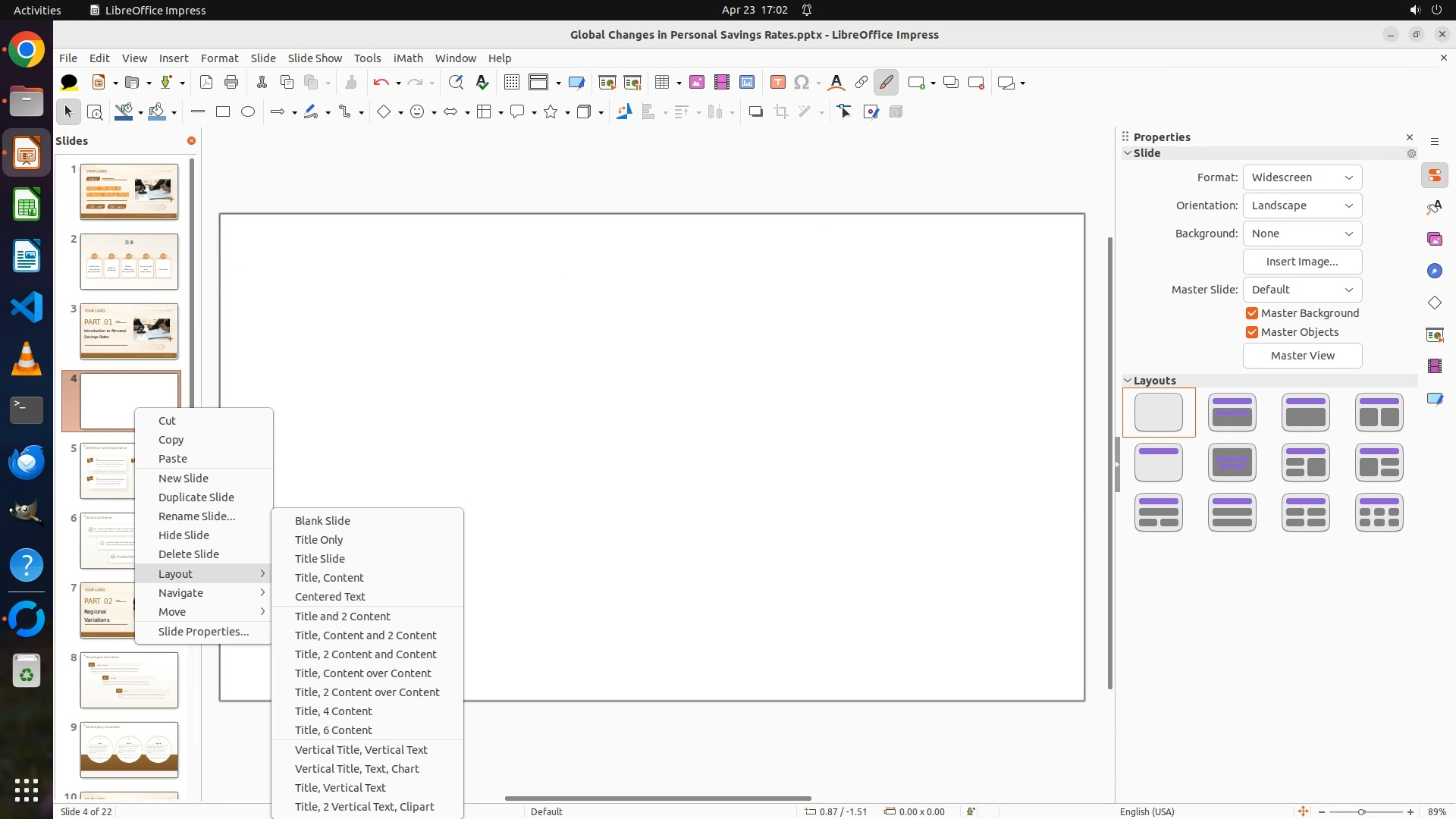1456x819 pixels.
Task: Open the Background dropdown set to None
Action: 1302,234
